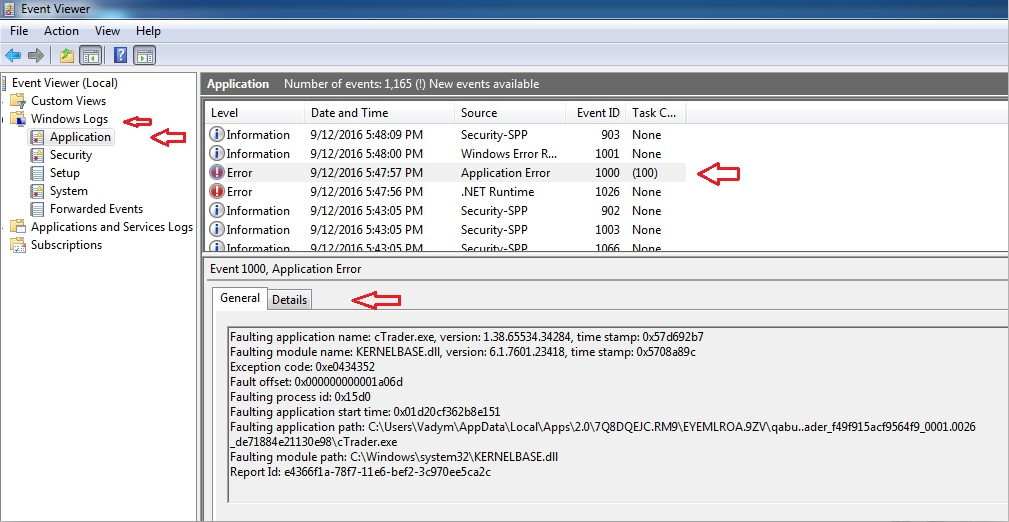
Task: Click the blue Help question mark icon
Action: 120,55
